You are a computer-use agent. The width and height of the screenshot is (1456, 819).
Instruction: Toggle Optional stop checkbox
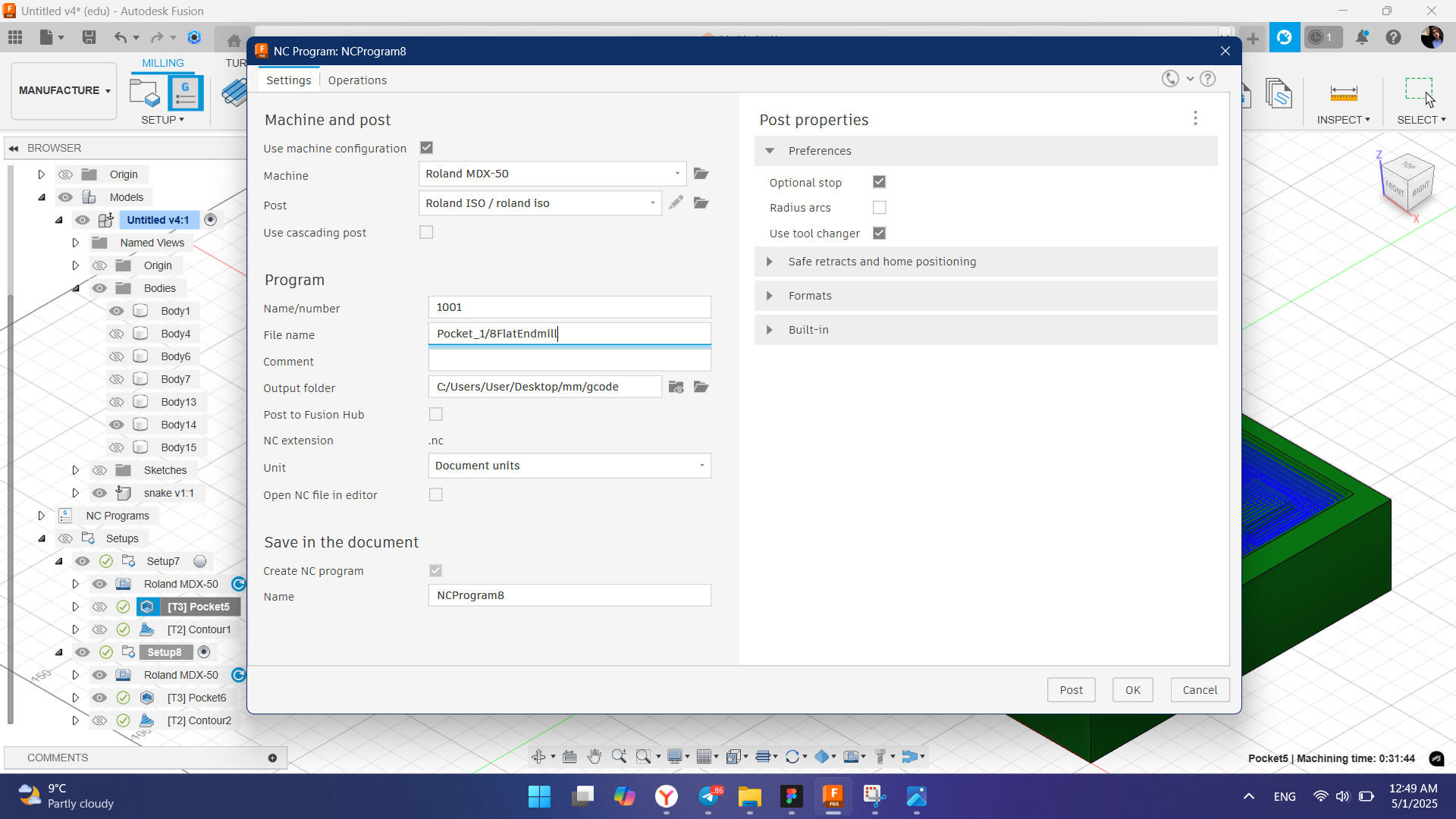tap(879, 182)
